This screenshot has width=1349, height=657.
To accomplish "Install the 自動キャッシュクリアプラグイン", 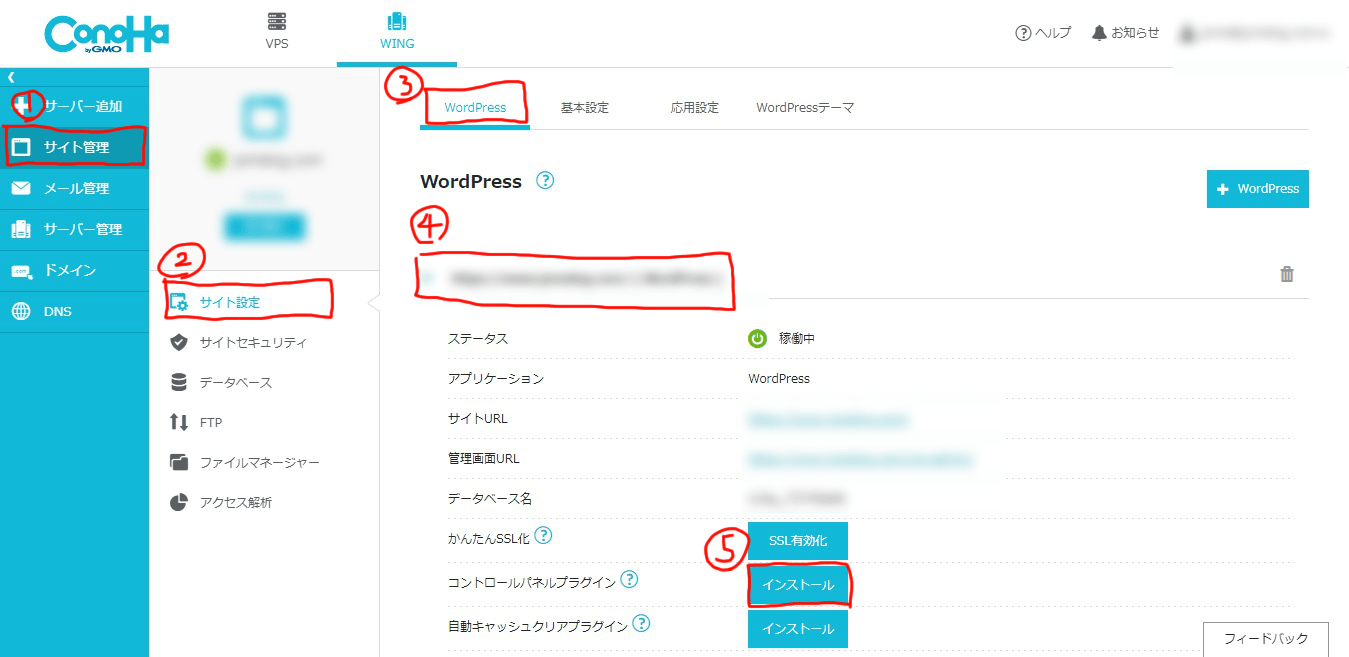I will pyautogui.click(x=797, y=629).
